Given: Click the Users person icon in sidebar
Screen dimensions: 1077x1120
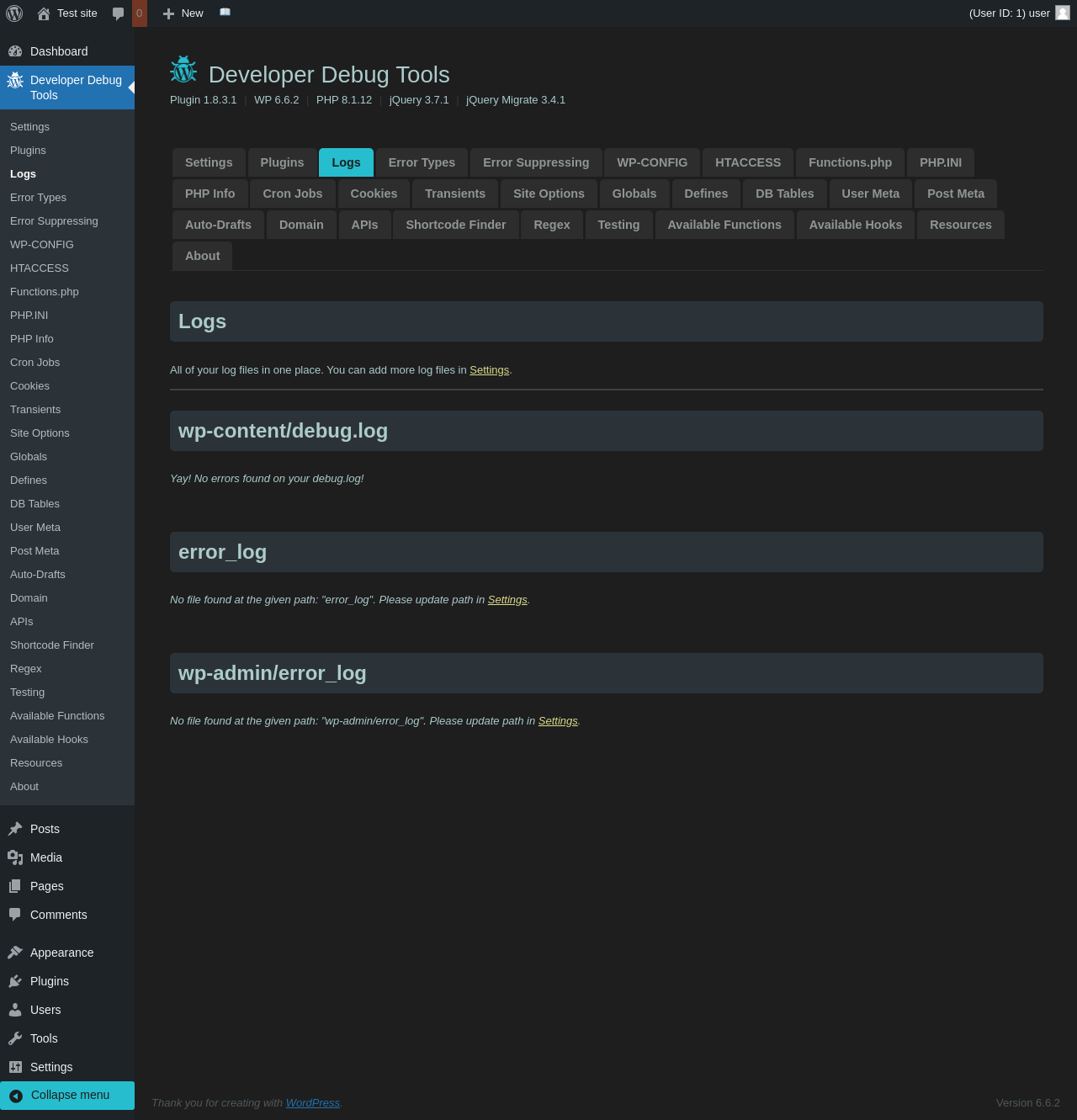Looking at the screenshot, I should [x=15, y=1010].
